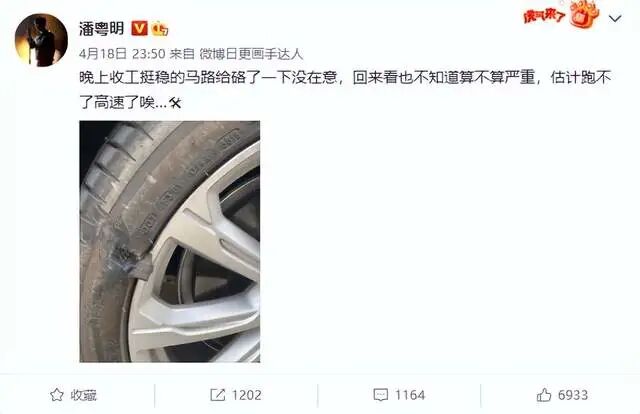
Task: Open comments count 1164
Action: click(x=410, y=395)
